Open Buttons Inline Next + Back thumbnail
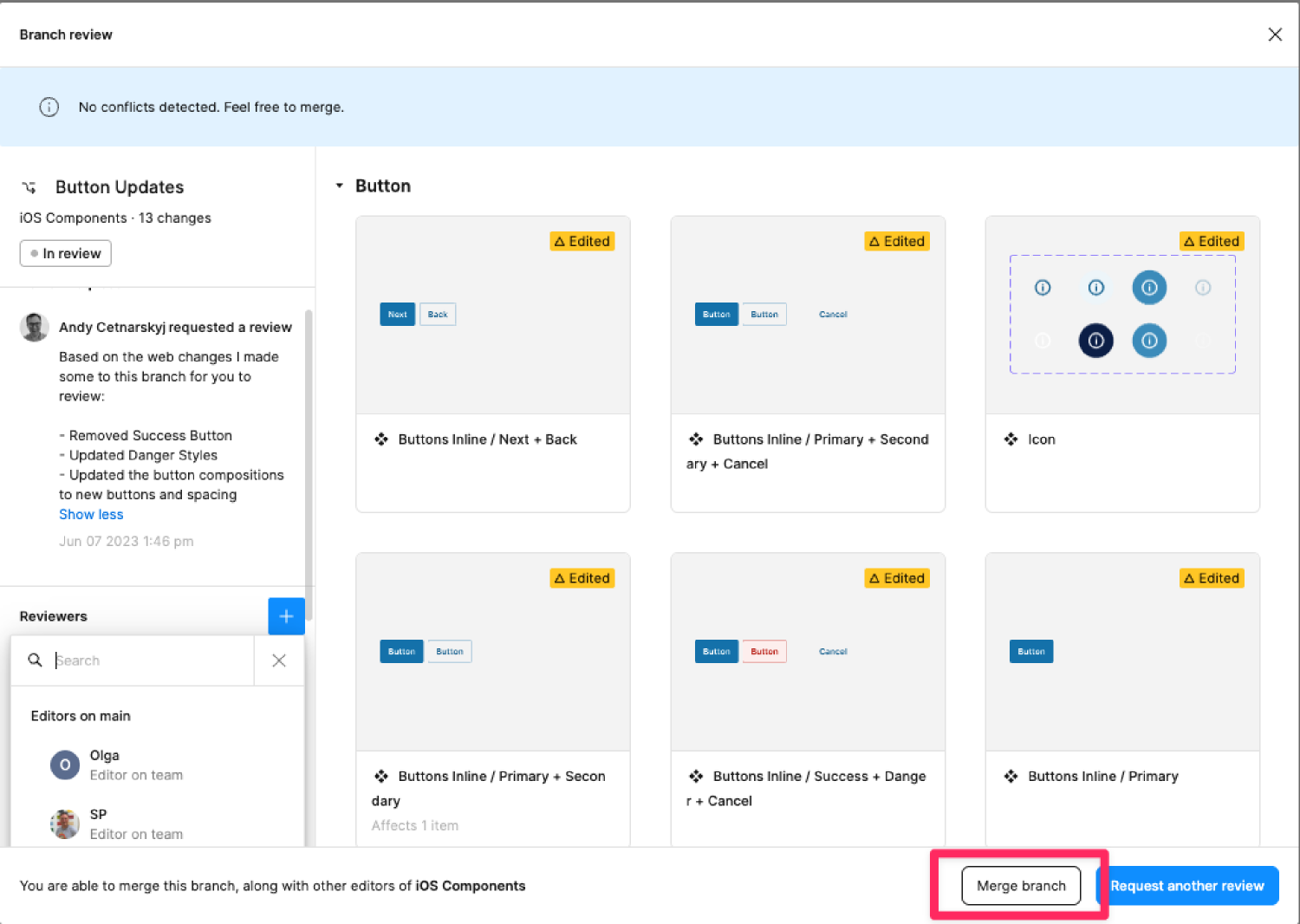This screenshot has width=1300, height=924. click(492, 316)
